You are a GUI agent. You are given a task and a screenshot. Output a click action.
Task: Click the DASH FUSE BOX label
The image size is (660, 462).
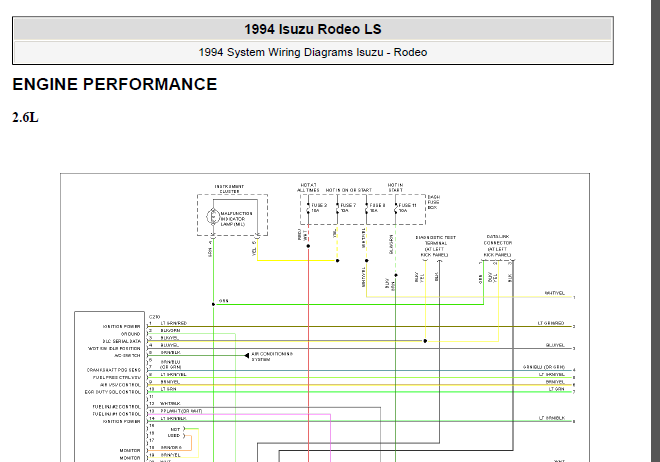[434, 202]
